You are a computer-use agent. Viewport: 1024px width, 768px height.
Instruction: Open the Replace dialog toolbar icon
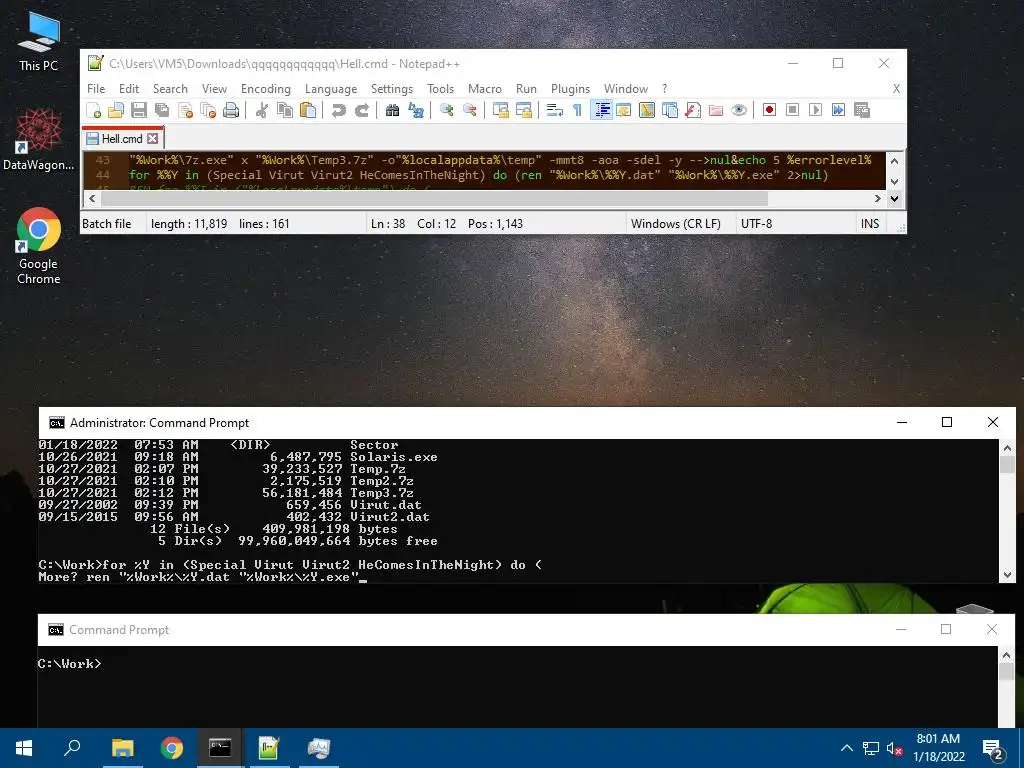click(x=415, y=110)
